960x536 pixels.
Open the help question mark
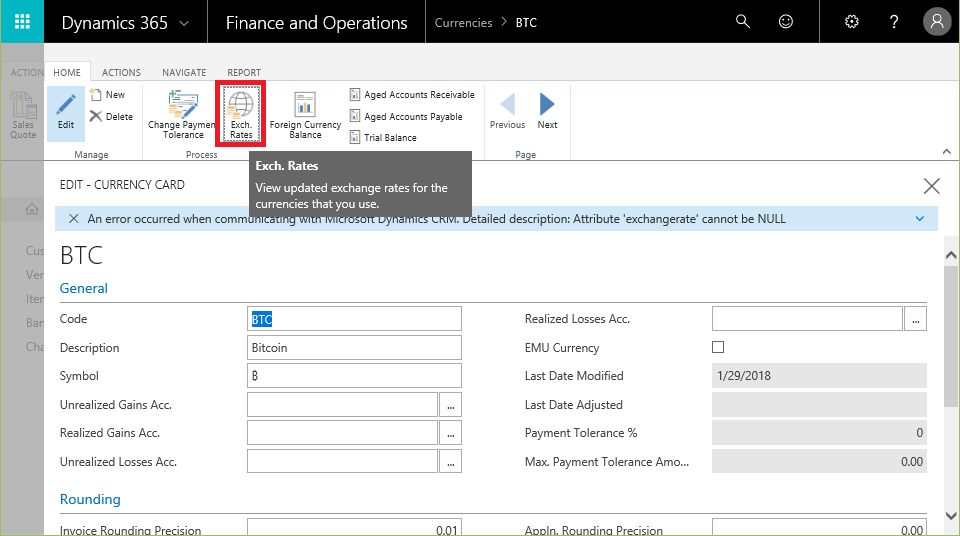tap(894, 22)
